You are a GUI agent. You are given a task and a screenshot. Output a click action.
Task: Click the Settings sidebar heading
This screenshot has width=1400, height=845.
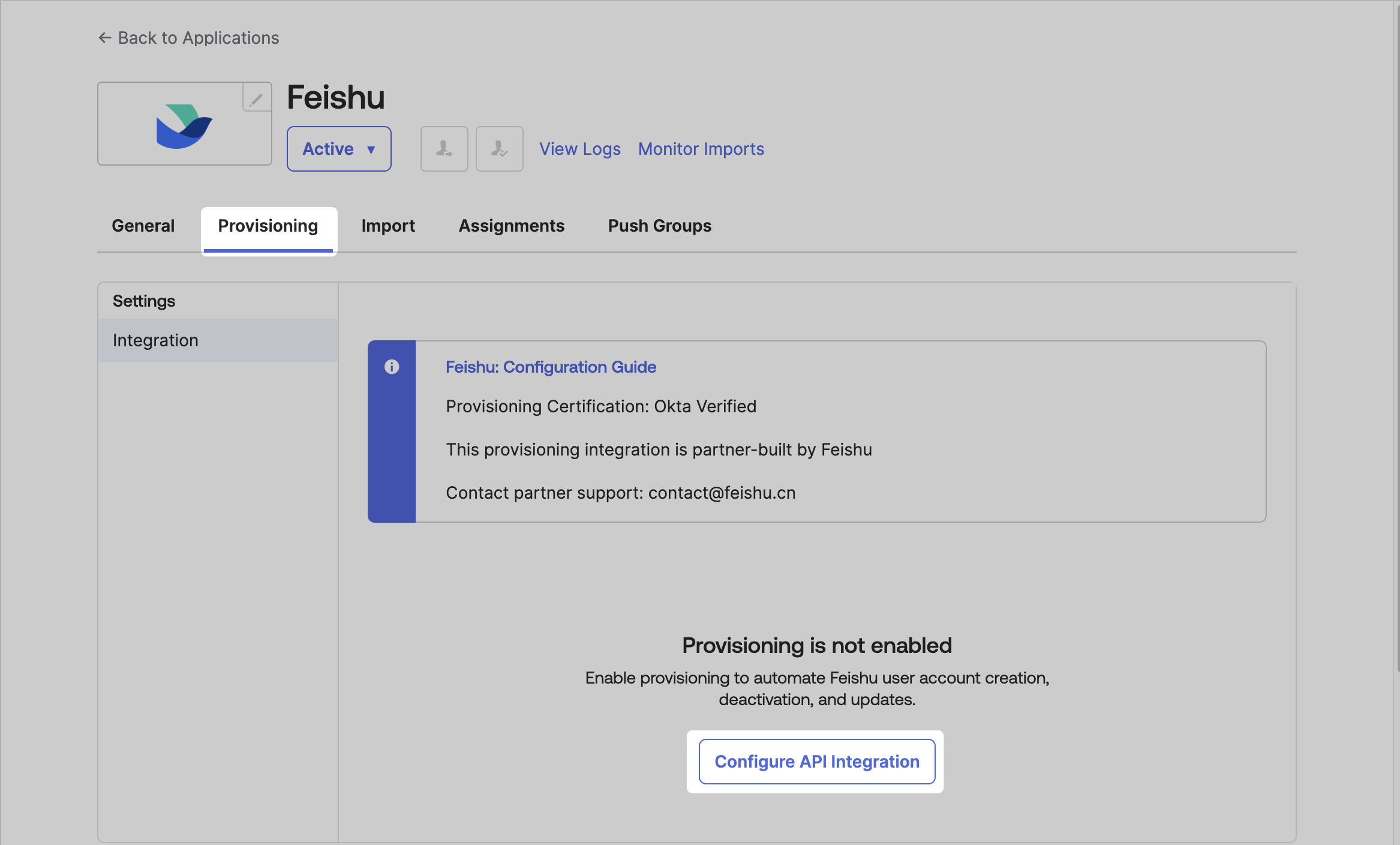click(x=144, y=301)
